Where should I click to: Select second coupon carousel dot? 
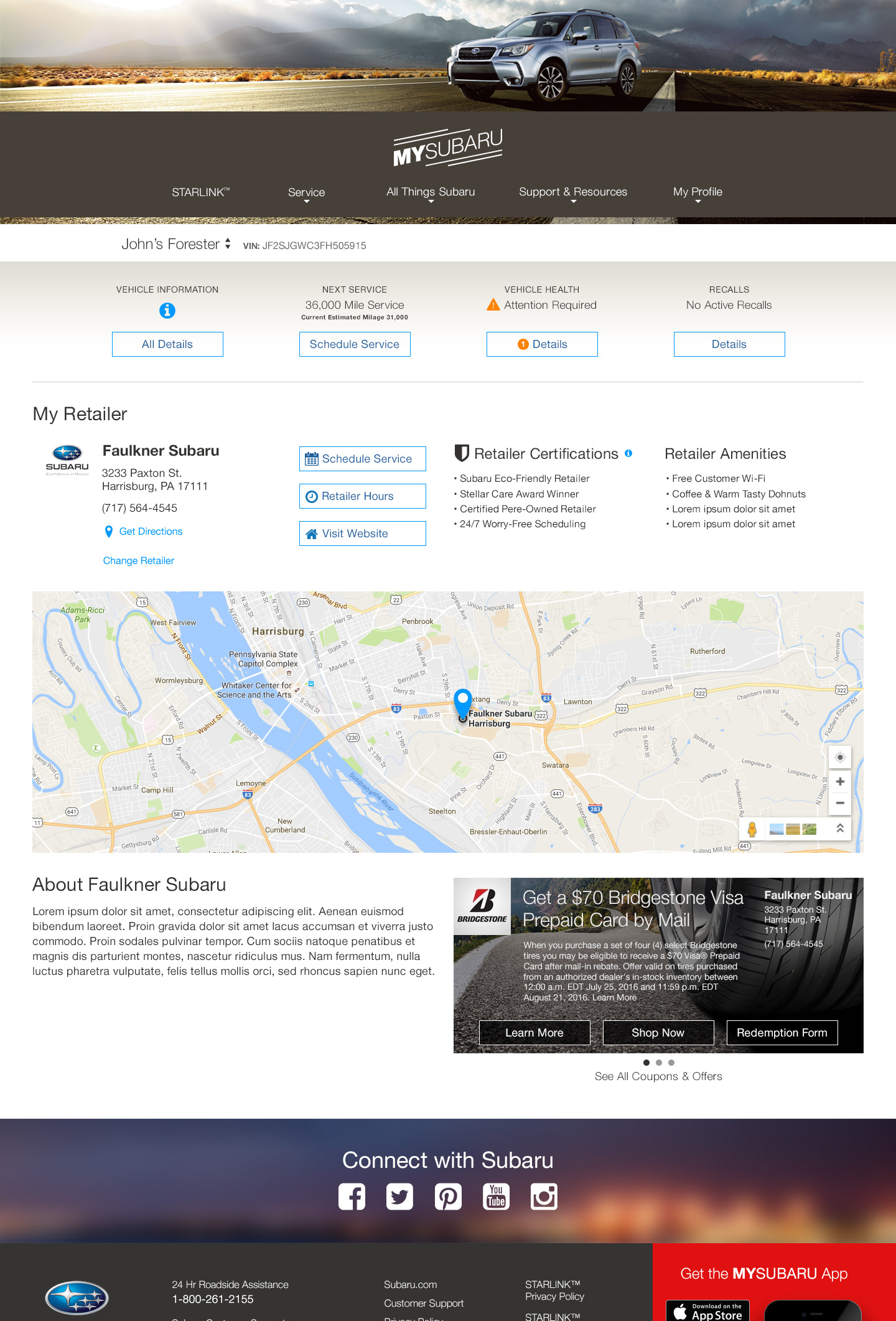[659, 1063]
